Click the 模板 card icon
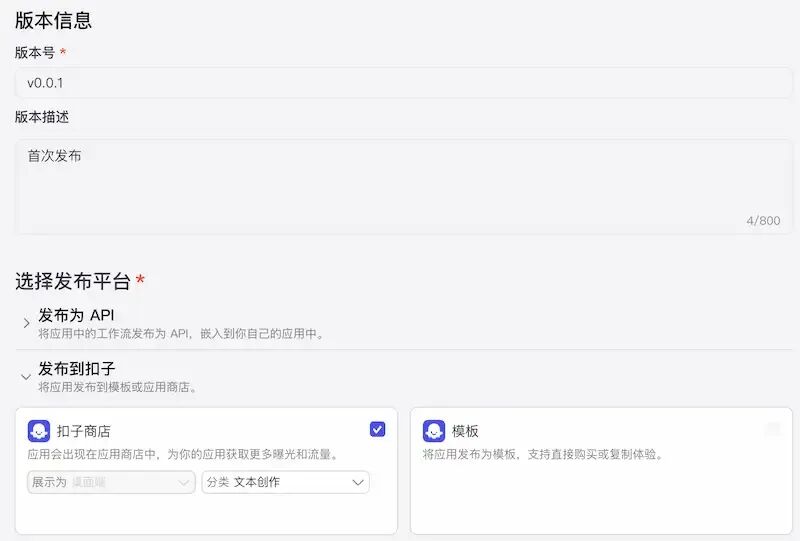Screen dimensions: 800x541 pyautogui.click(x=434, y=431)
